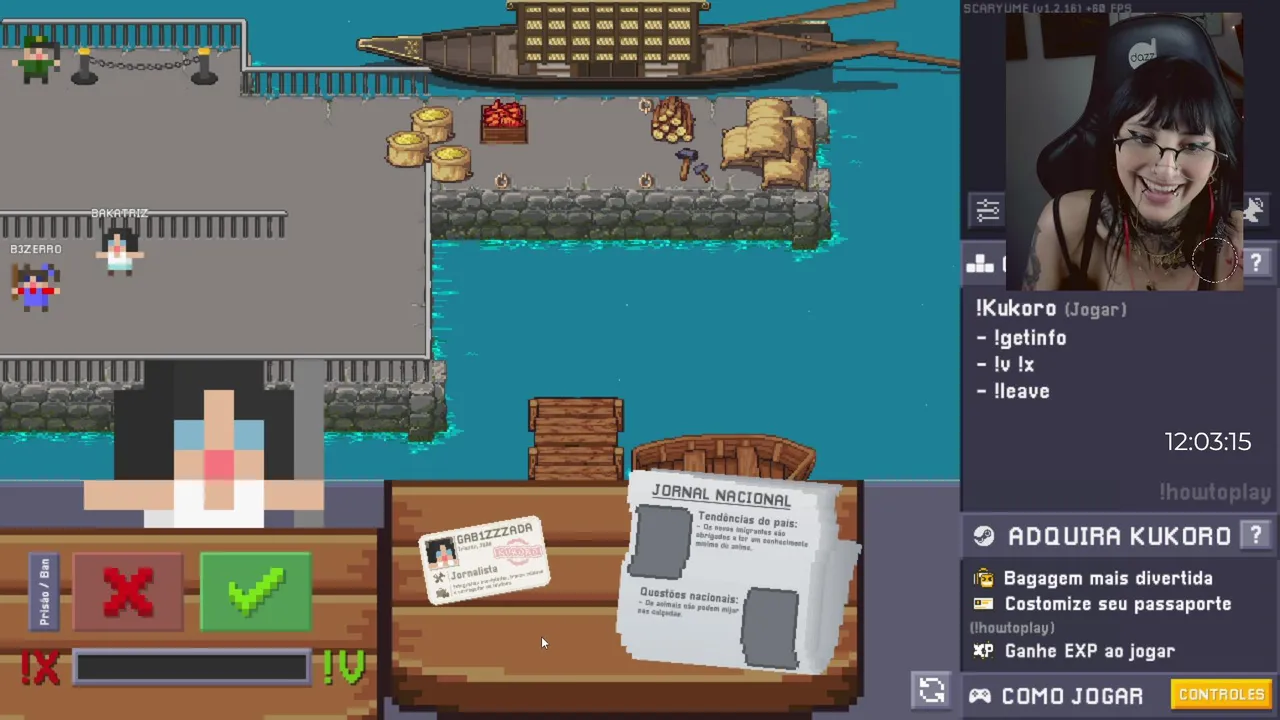1280x720 pixels.
Task: Click the firewood log pile
Action: point(672,120)
